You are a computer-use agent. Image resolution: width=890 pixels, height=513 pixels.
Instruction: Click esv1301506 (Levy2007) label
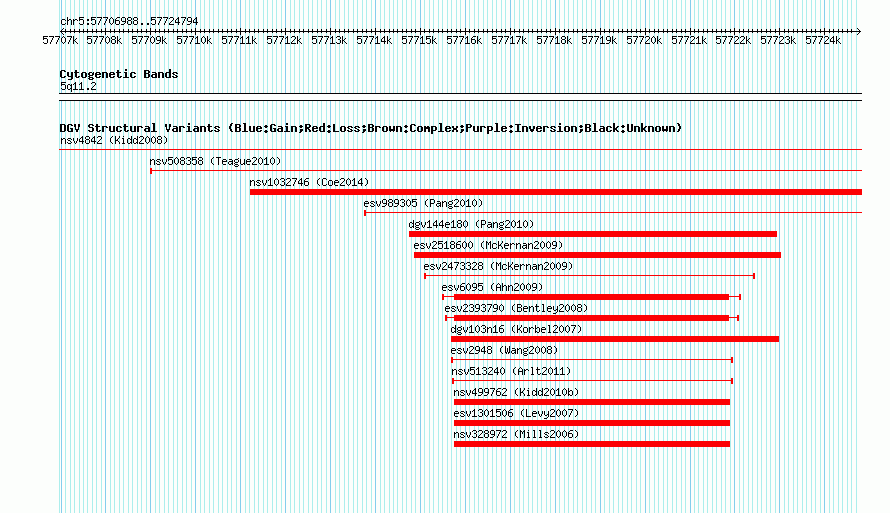[516, 413]
